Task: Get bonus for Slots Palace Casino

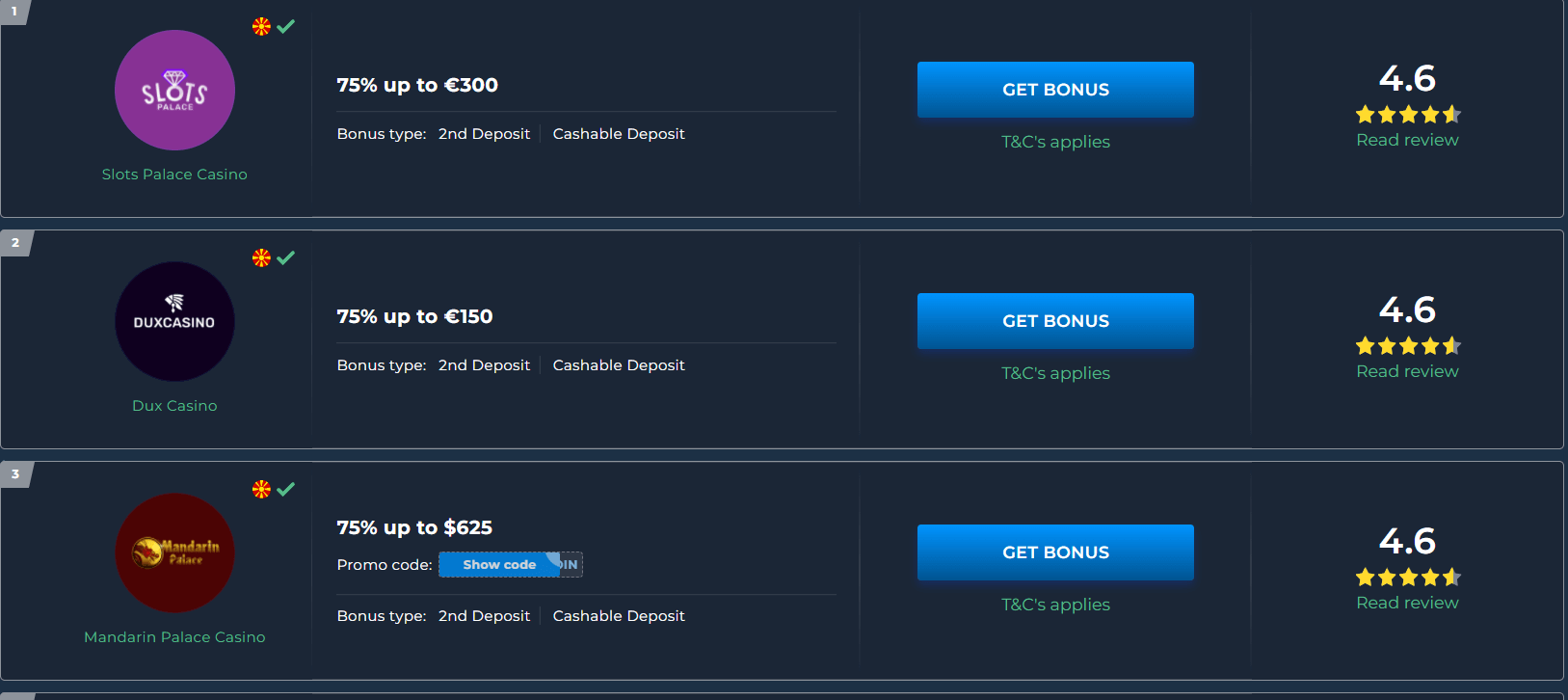Action: 1055,90
